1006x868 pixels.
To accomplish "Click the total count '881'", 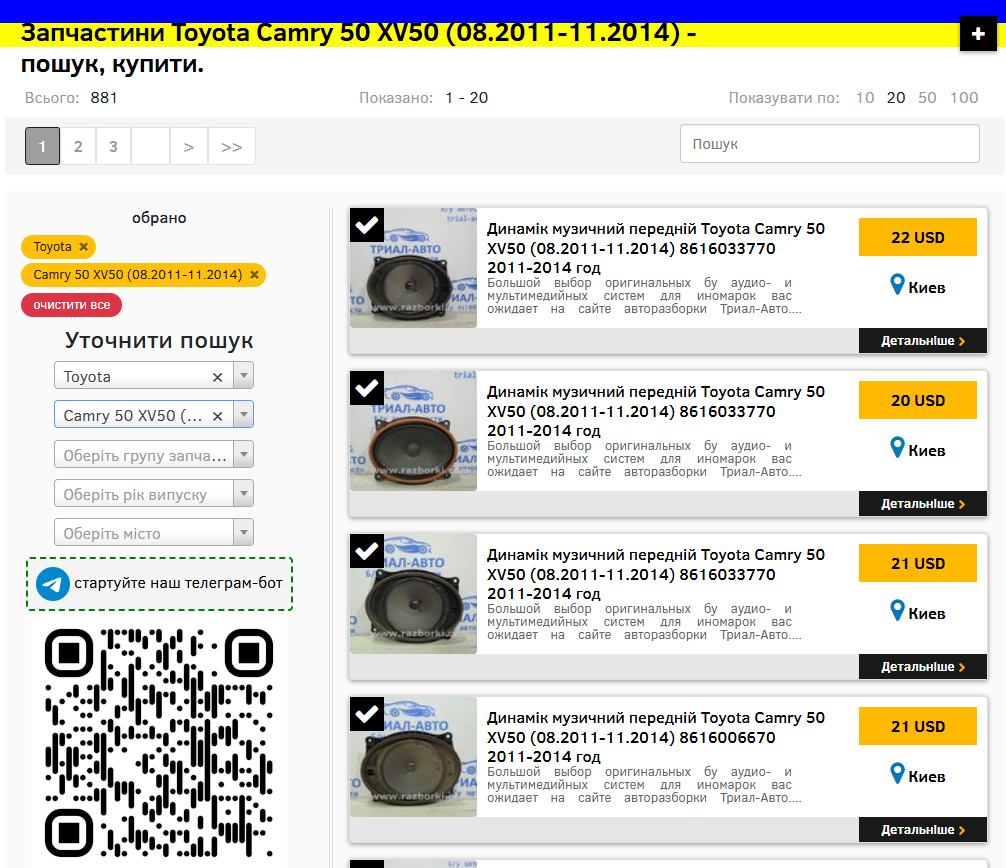I will [104, 98].
